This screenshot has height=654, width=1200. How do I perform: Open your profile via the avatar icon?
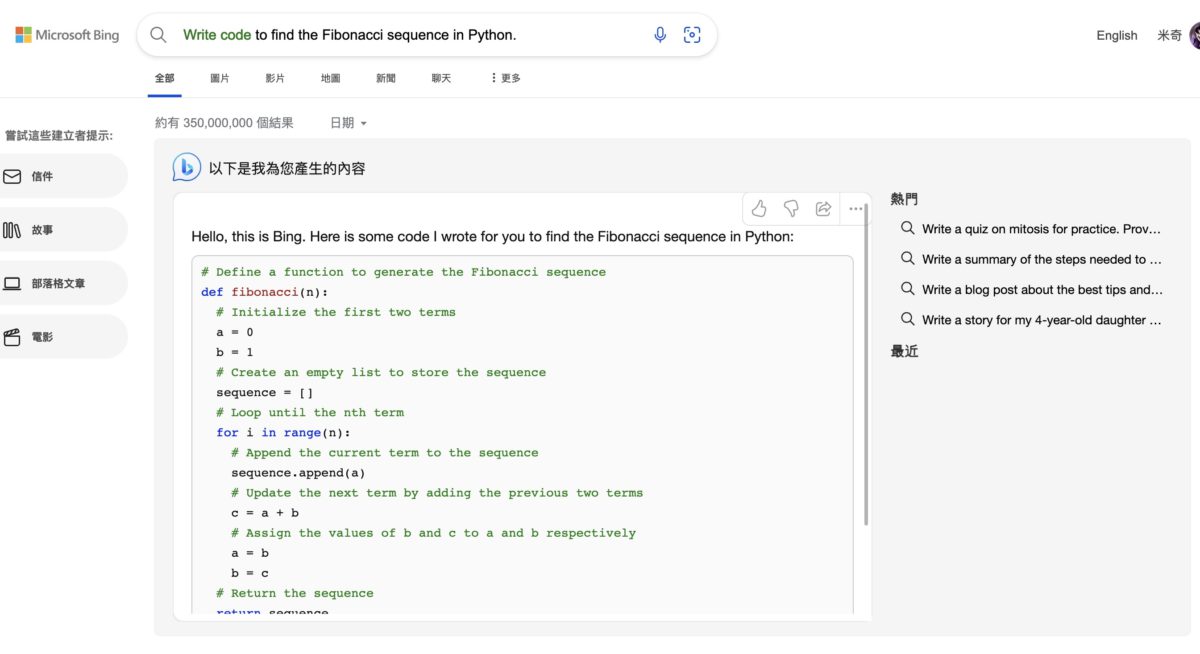tap(1194, 35)
